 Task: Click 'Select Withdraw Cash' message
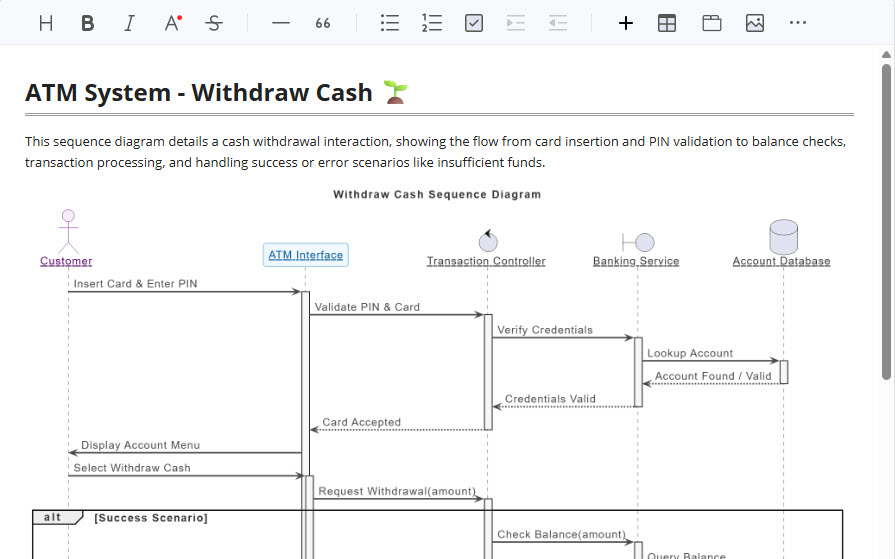[132, 468]
